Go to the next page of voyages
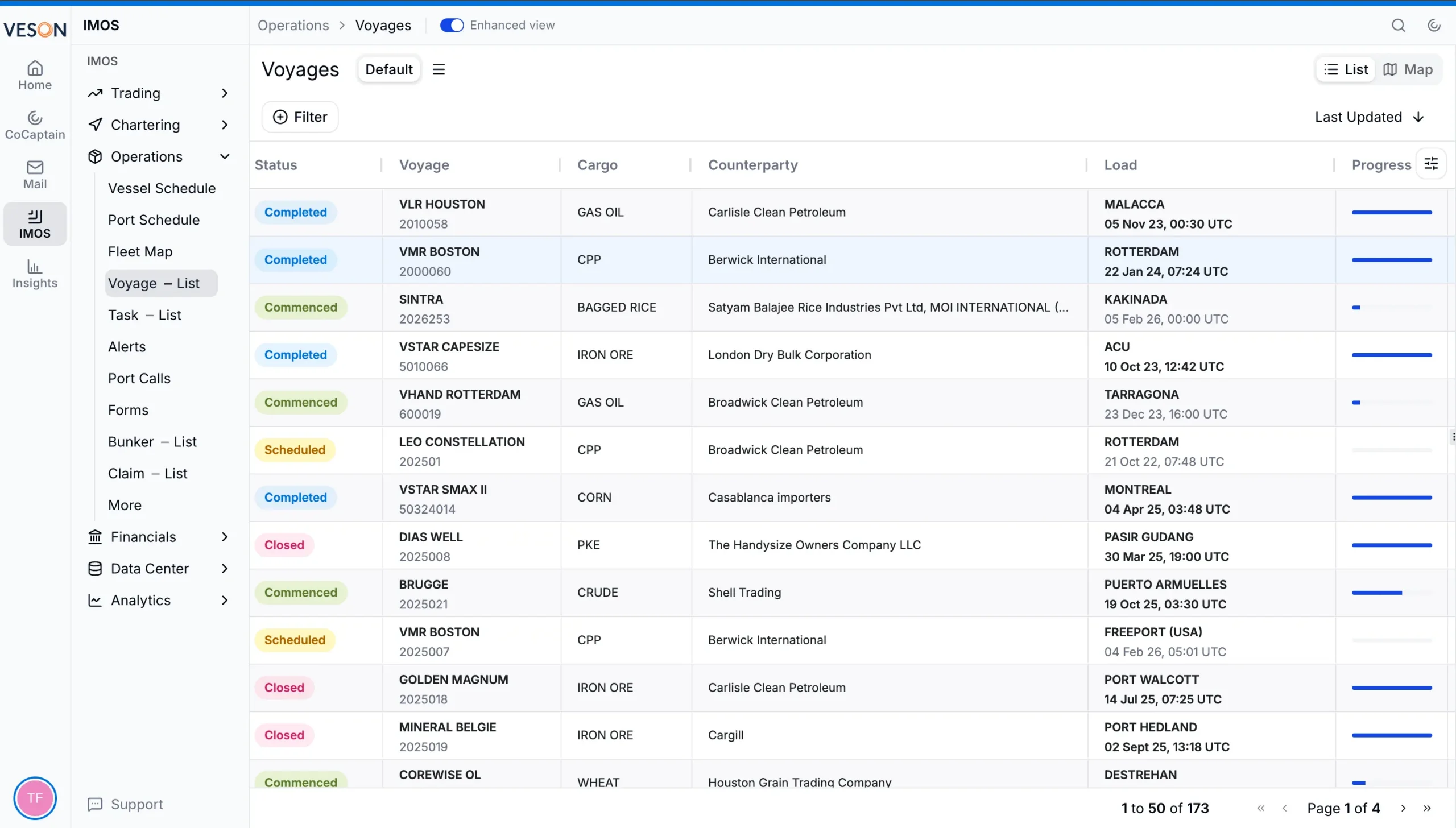 tap(1403, 808)
